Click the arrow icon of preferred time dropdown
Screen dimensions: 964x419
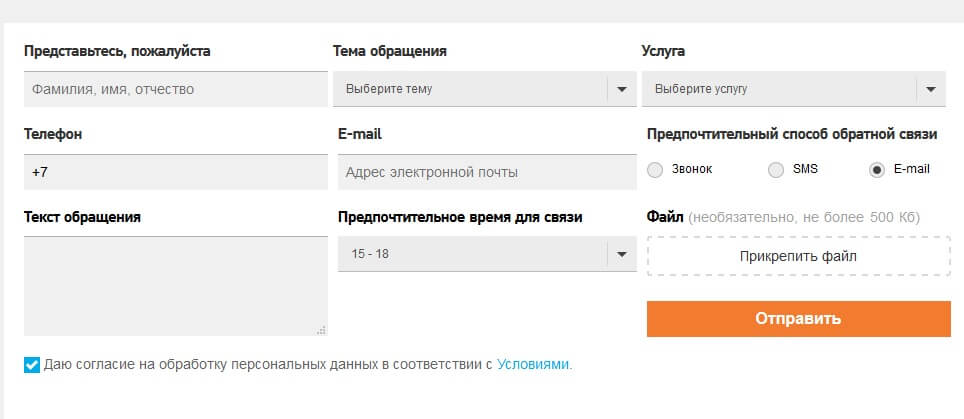tap(622, 254)
